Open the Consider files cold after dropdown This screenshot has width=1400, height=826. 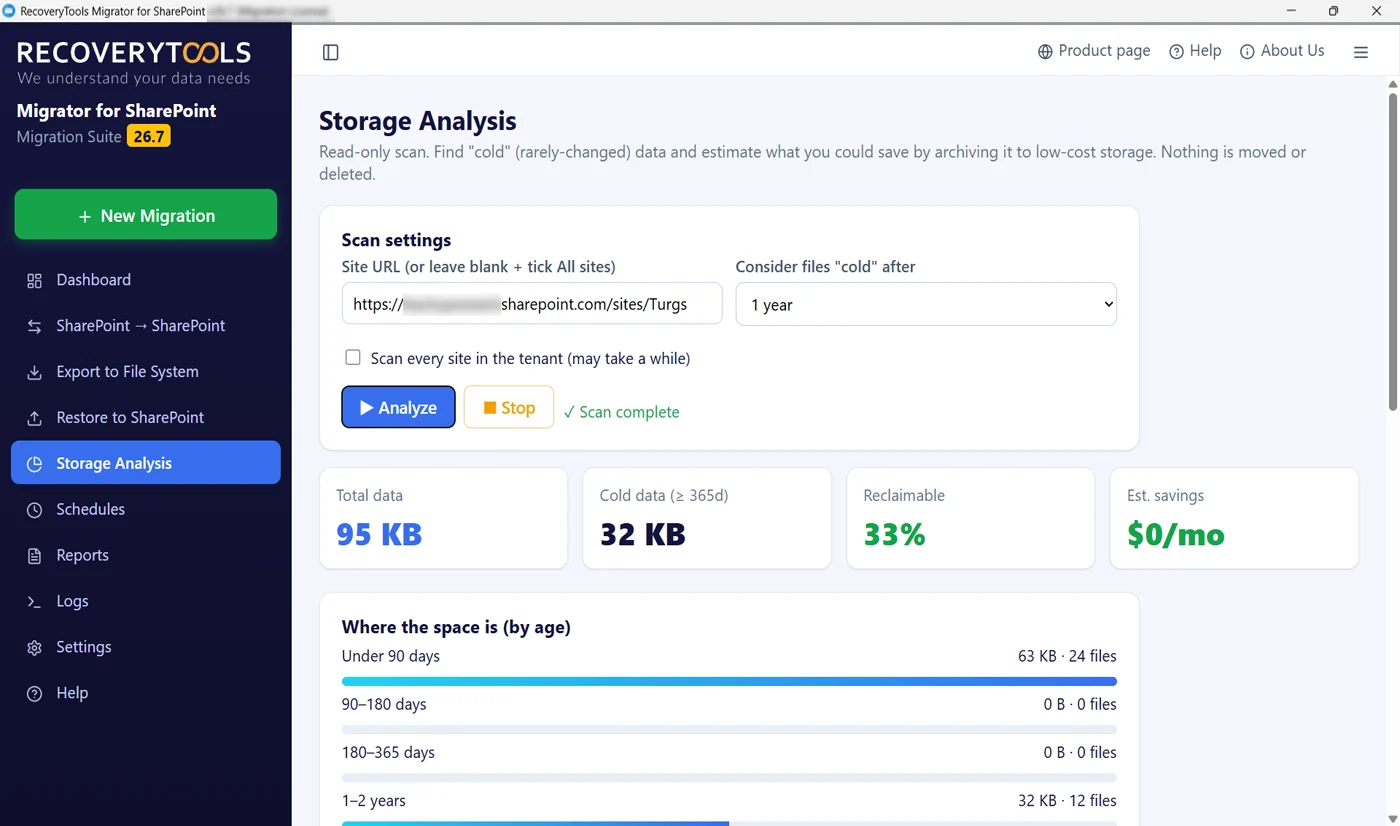(x=926, y=304)
